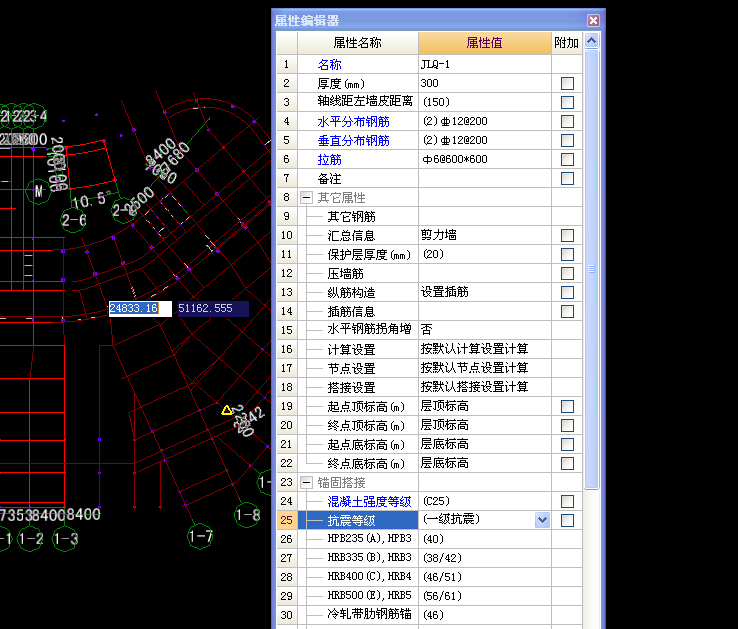Enable the 附加 checkbox for 起点底标高
Screen dimensions: 738x629
567,444
